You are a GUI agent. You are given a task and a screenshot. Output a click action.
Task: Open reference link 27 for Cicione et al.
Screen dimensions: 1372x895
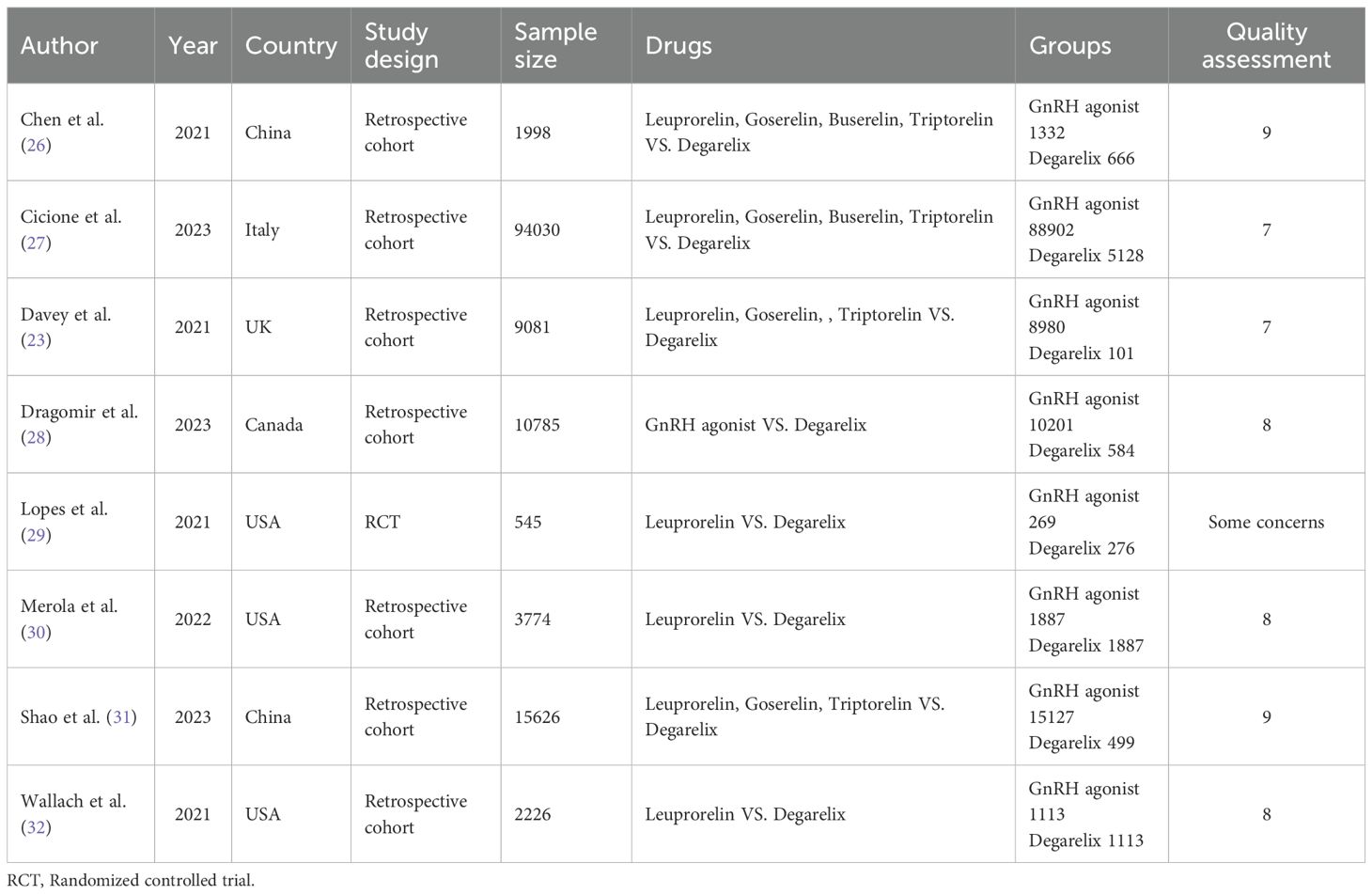click(x=36, y=243)
